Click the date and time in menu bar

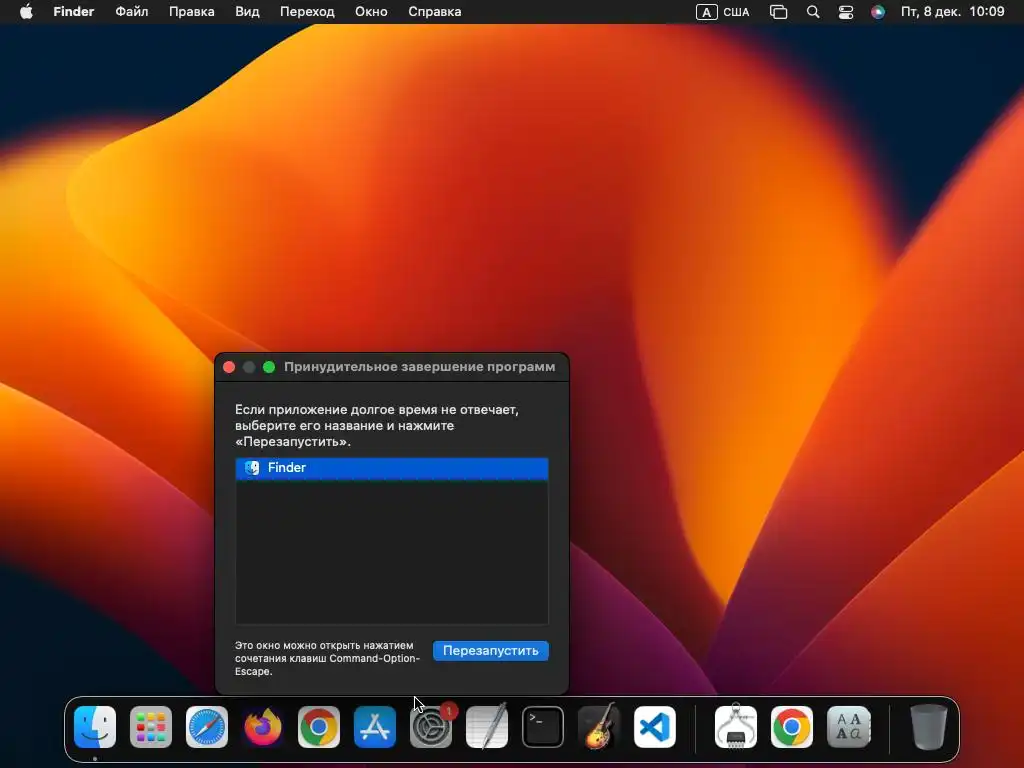953,12
